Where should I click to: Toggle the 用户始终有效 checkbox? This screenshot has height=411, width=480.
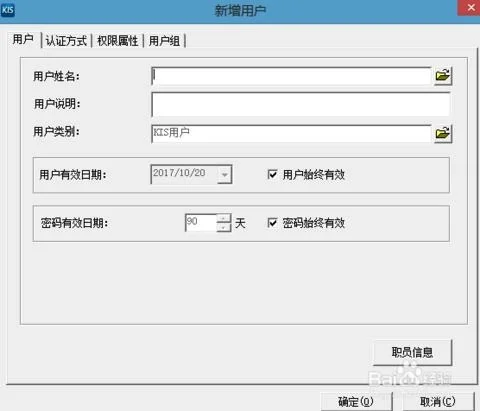click(272, 174)
